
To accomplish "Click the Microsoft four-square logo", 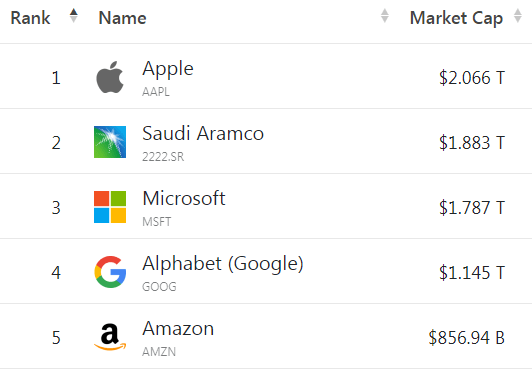I will (x=110, y=207).
